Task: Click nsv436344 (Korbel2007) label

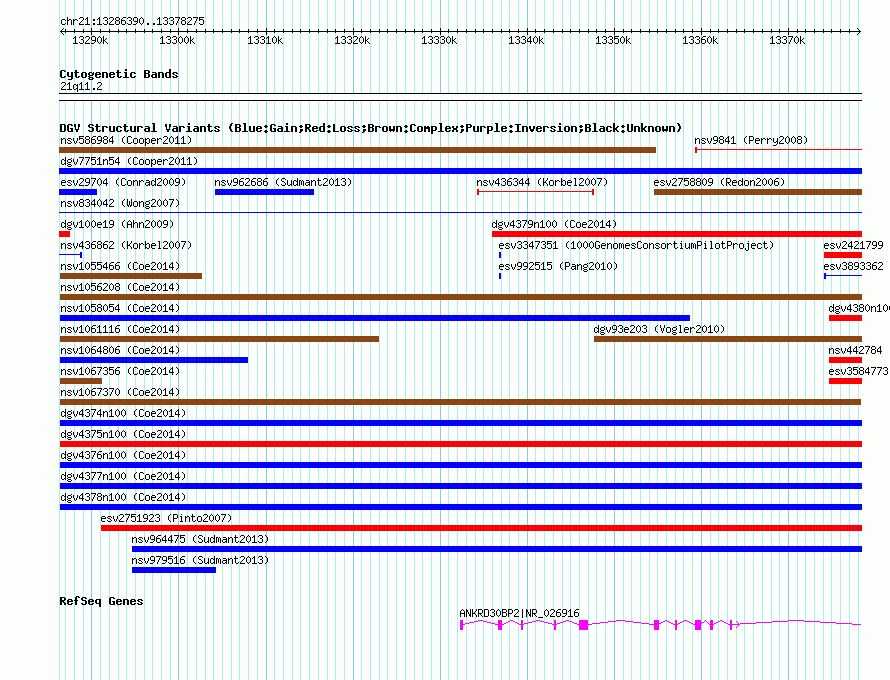Action: click(542, 182)
